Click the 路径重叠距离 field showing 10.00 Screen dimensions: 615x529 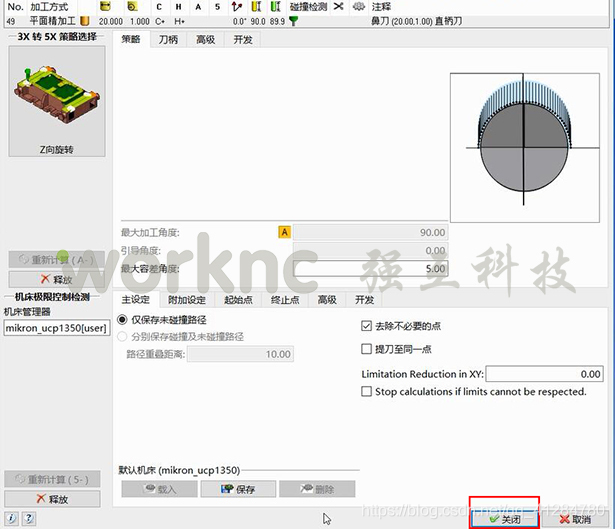click(x=240, y=354)
